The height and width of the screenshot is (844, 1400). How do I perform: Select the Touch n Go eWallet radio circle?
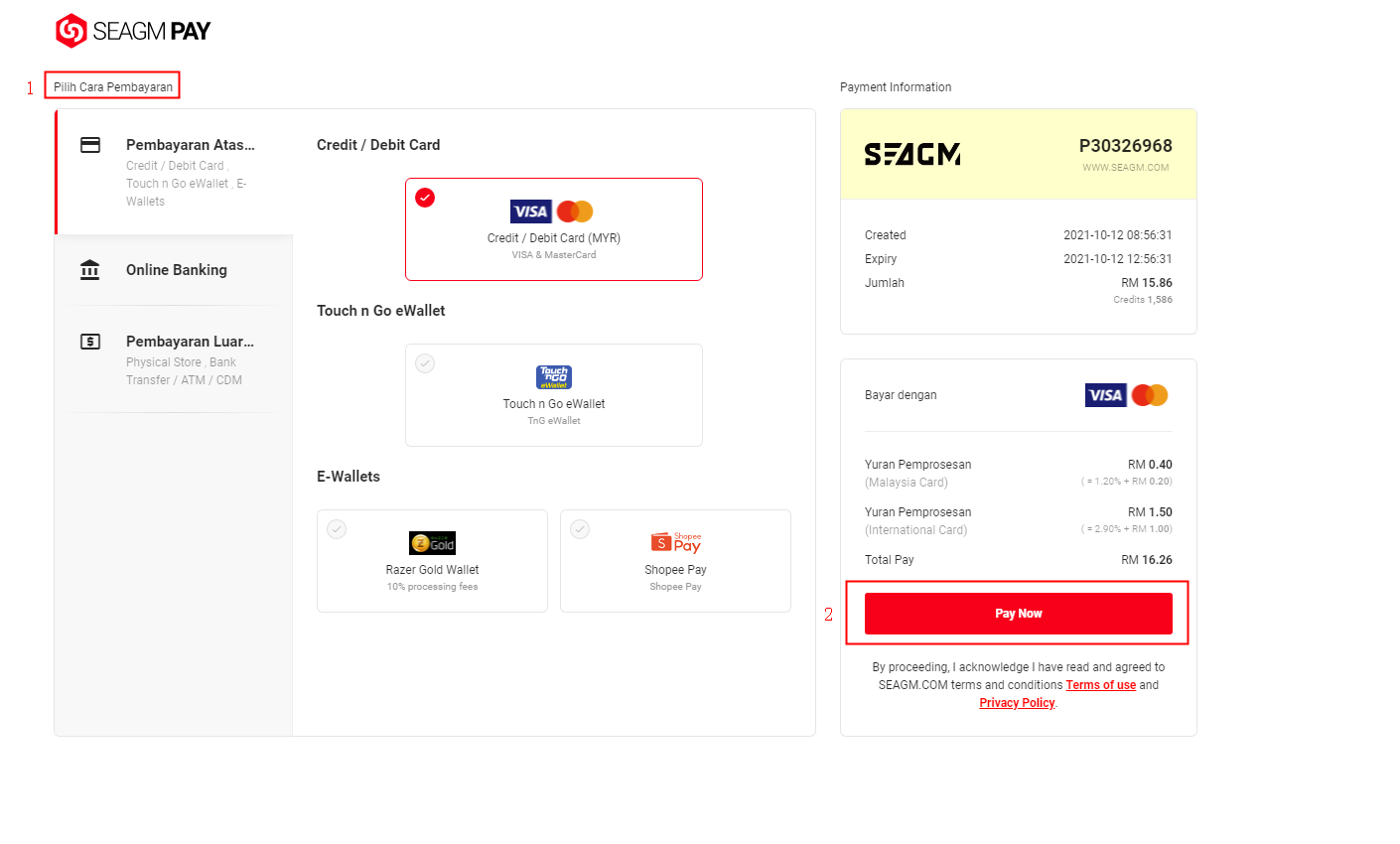pyautogui.click(x=425, y=363)
